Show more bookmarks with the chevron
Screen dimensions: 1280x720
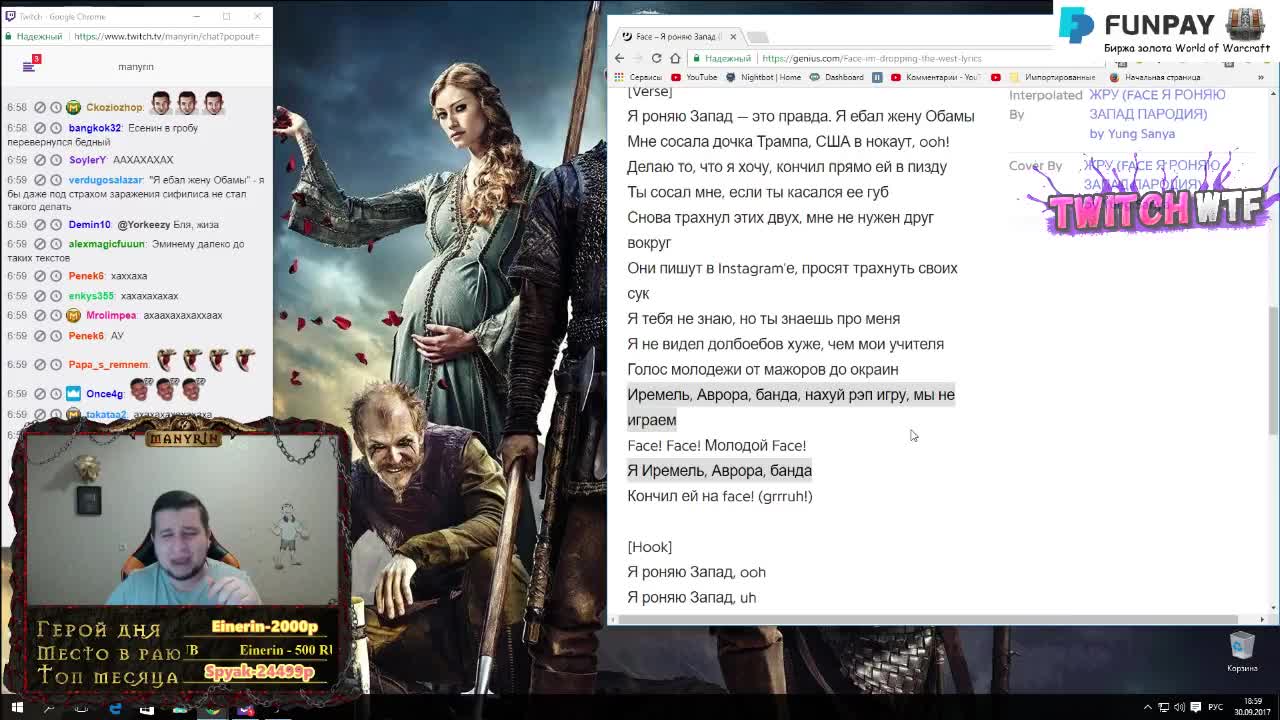point(1262,77)
